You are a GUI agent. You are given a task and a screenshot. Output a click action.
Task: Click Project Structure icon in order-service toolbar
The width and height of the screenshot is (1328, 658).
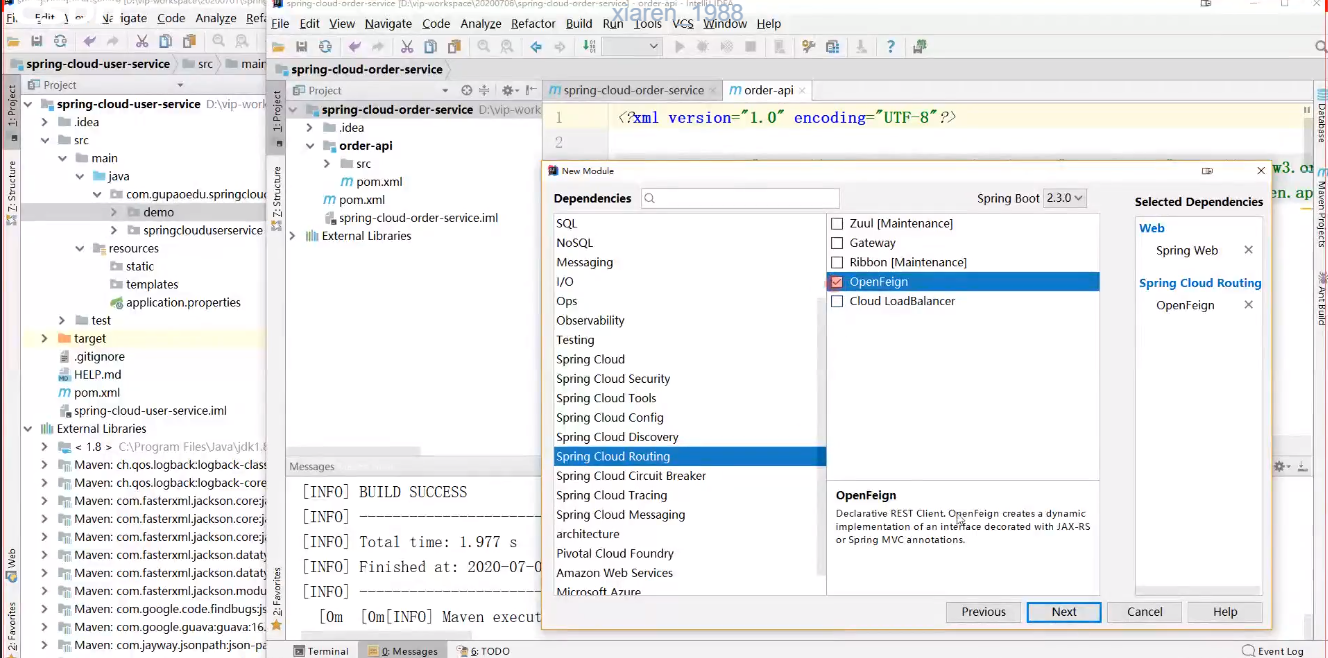(x=832, y=47)
